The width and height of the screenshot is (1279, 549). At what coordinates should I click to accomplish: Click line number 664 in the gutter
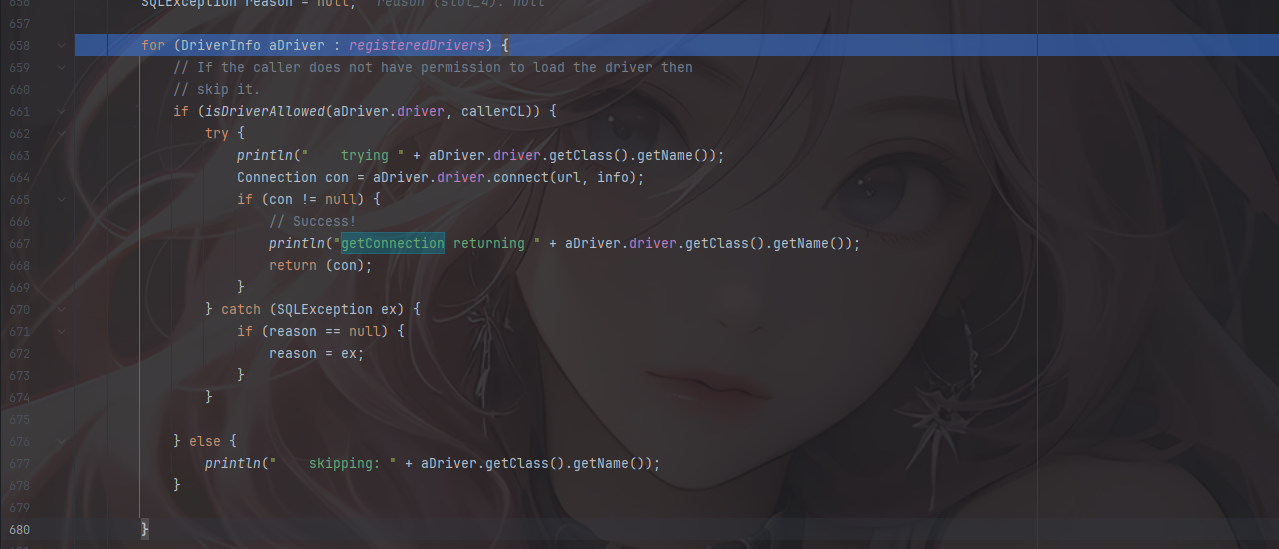[19, 178]
